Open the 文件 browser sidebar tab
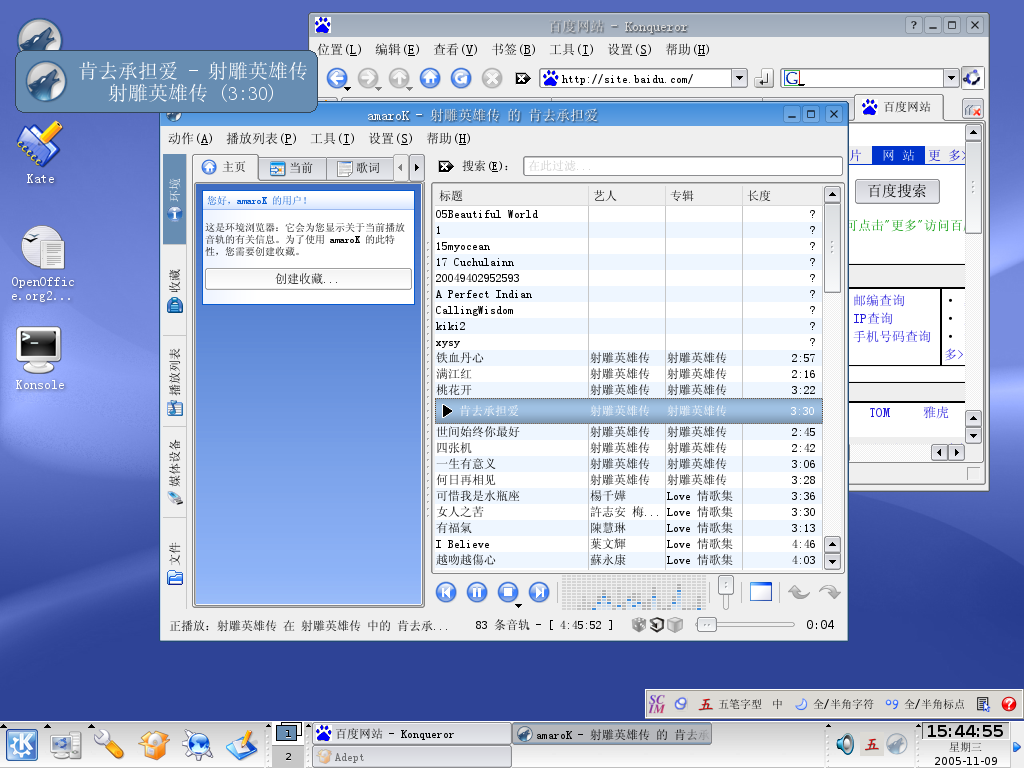Screen dimensions: 1024x768 pyautogui.click(x=174, y=563)
